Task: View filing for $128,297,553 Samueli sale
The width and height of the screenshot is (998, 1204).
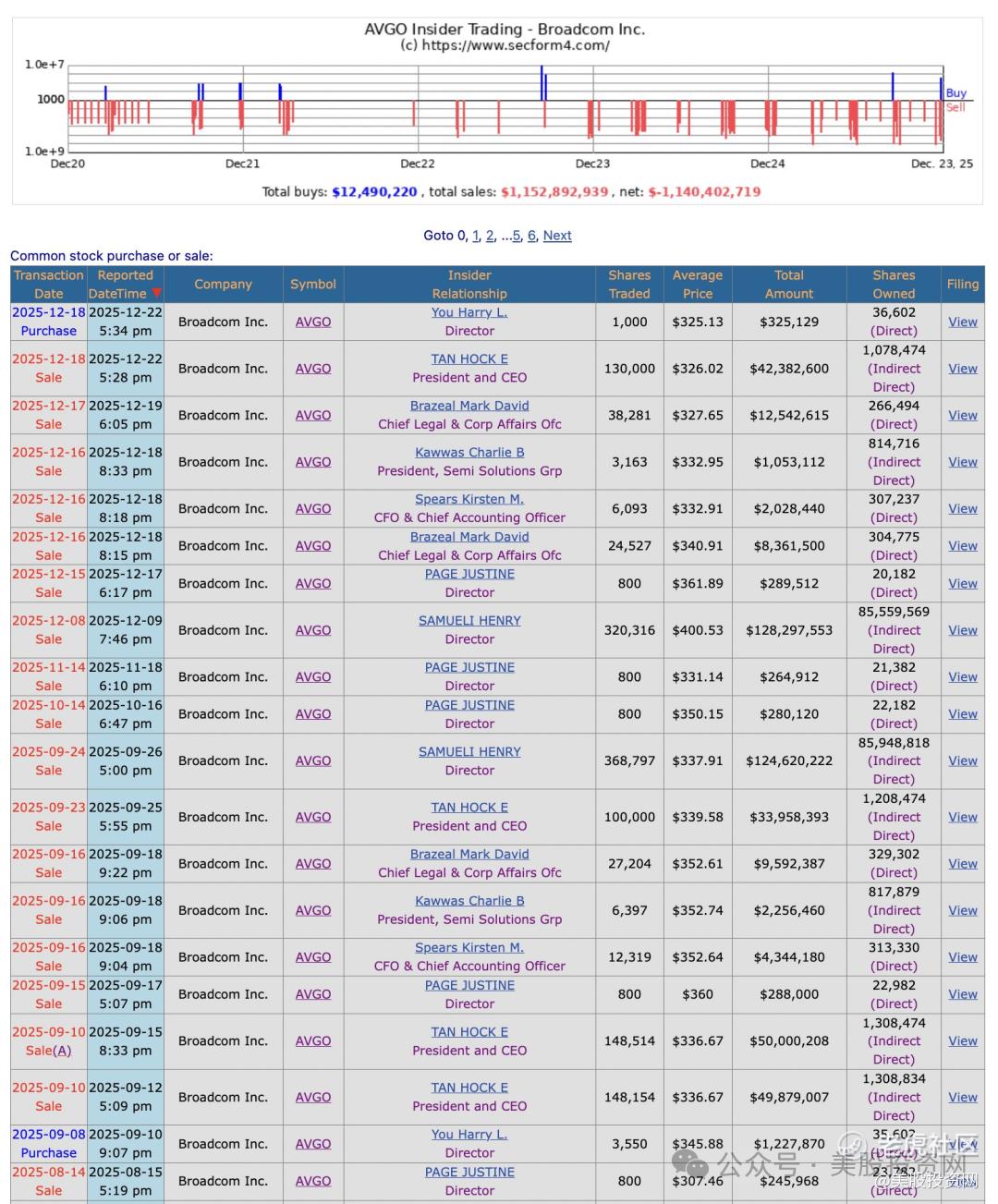Action: point(963,630)
